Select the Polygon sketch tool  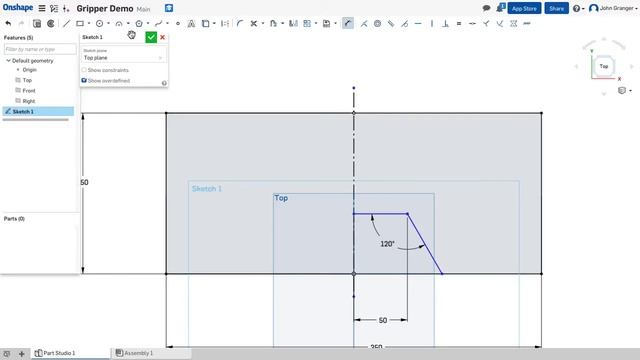click(x=139, y=24)
